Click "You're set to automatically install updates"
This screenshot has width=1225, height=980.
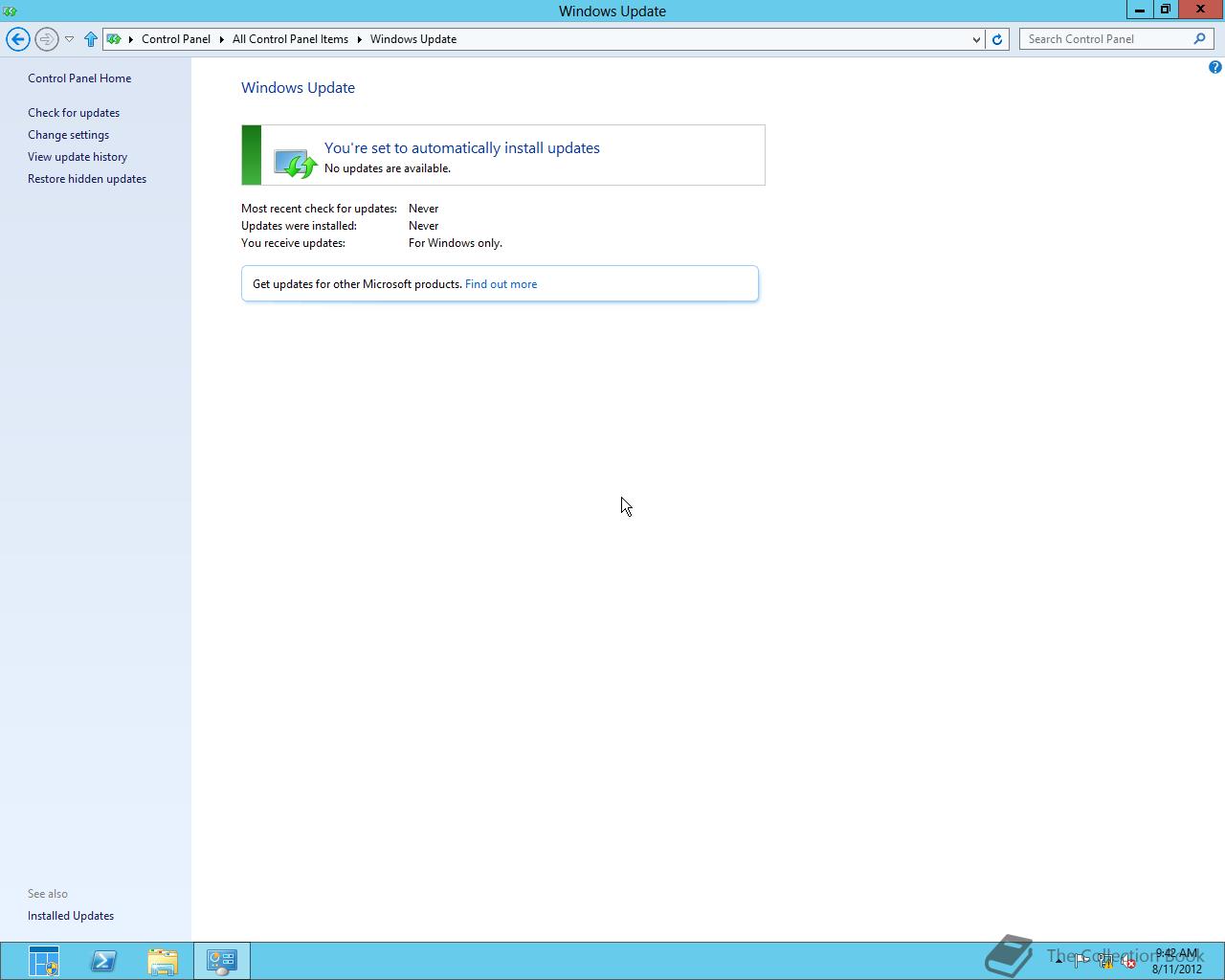coord(462,147)
